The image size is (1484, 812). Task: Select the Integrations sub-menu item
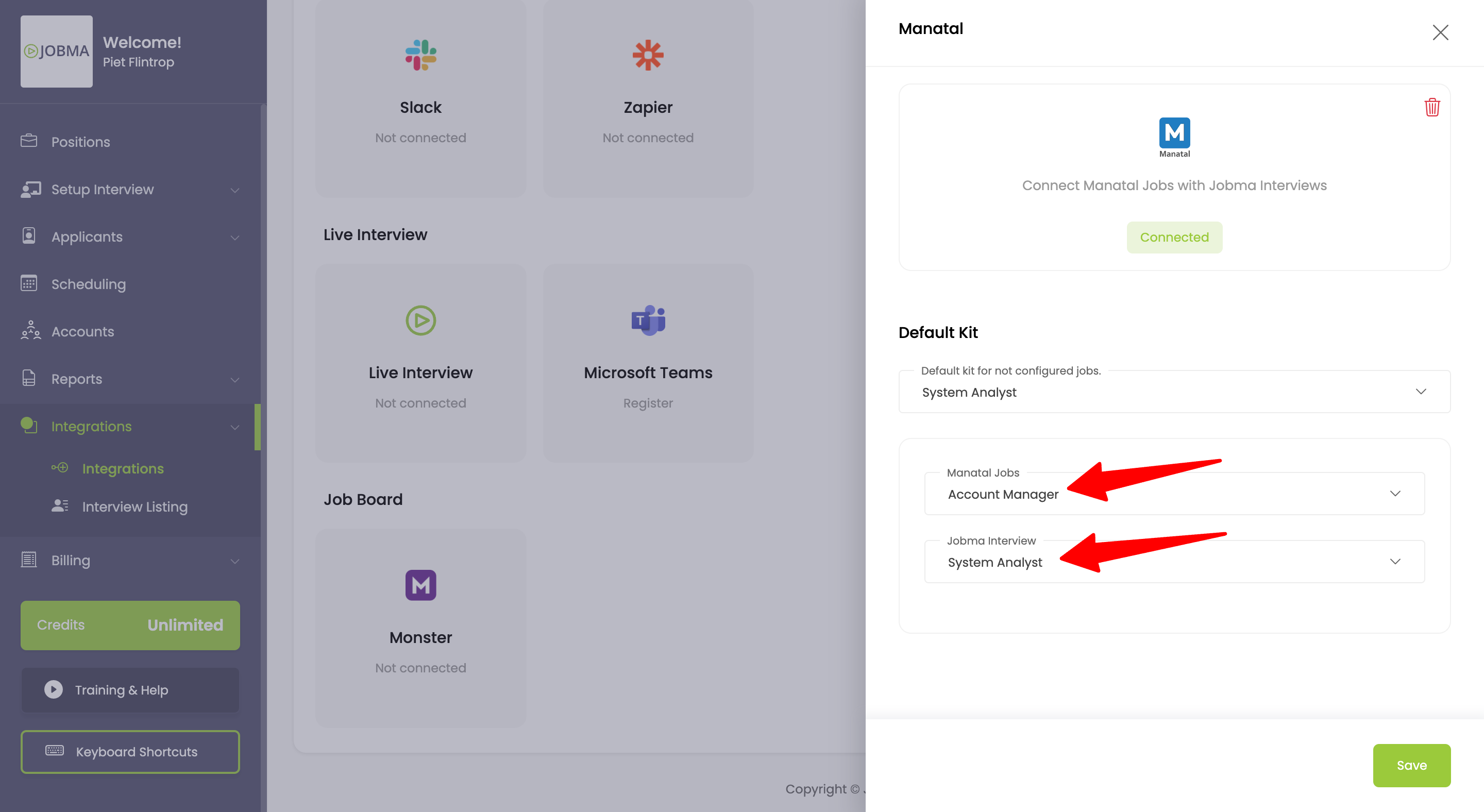click(x=123, y=468)
